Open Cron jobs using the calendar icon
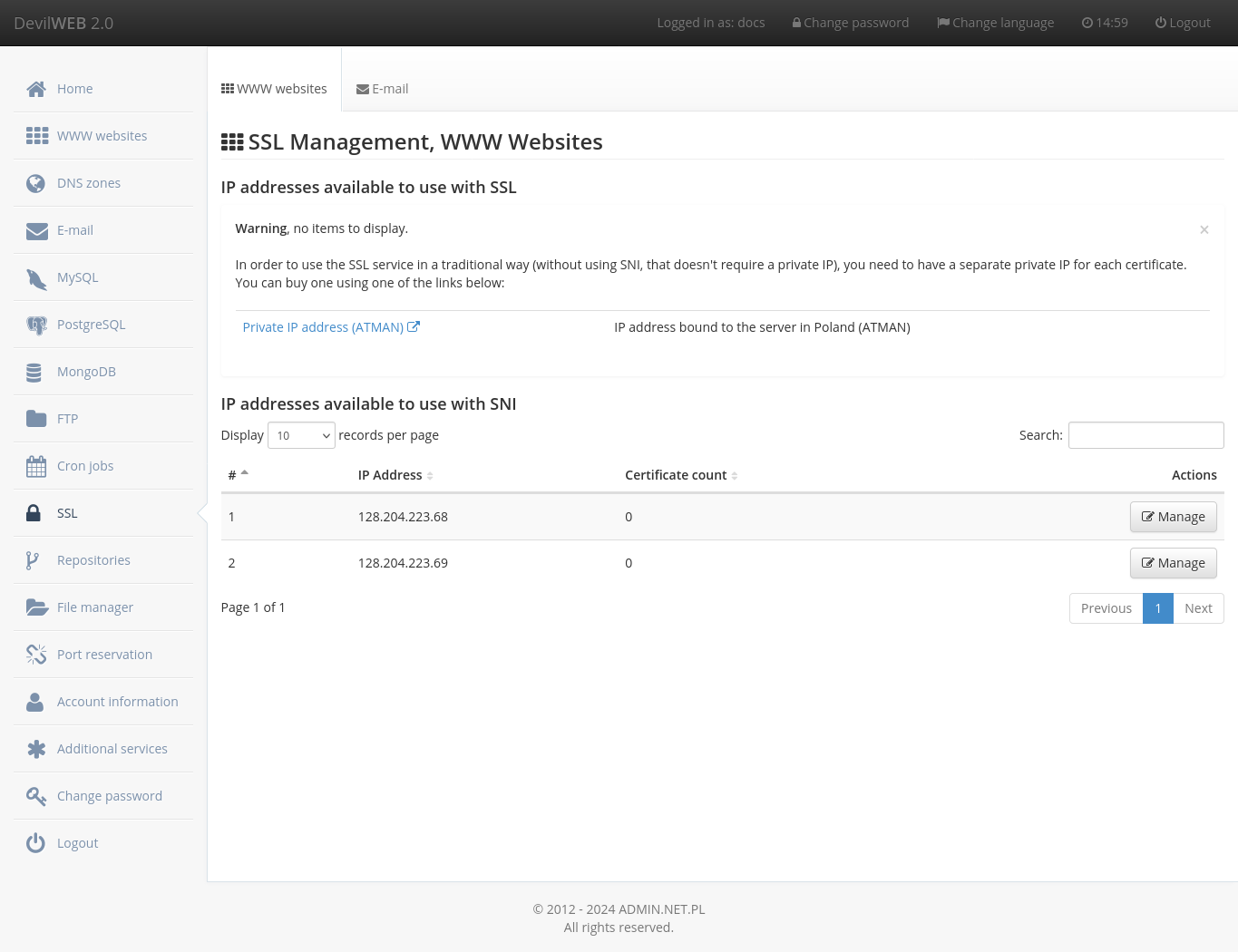This screenshot has width=1238, height=952. coord(36,465)
